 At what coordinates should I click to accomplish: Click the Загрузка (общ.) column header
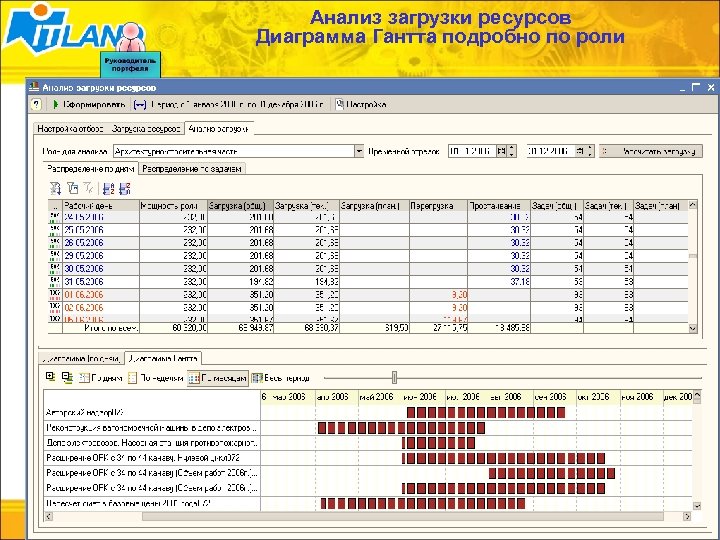tap(241, 206)
